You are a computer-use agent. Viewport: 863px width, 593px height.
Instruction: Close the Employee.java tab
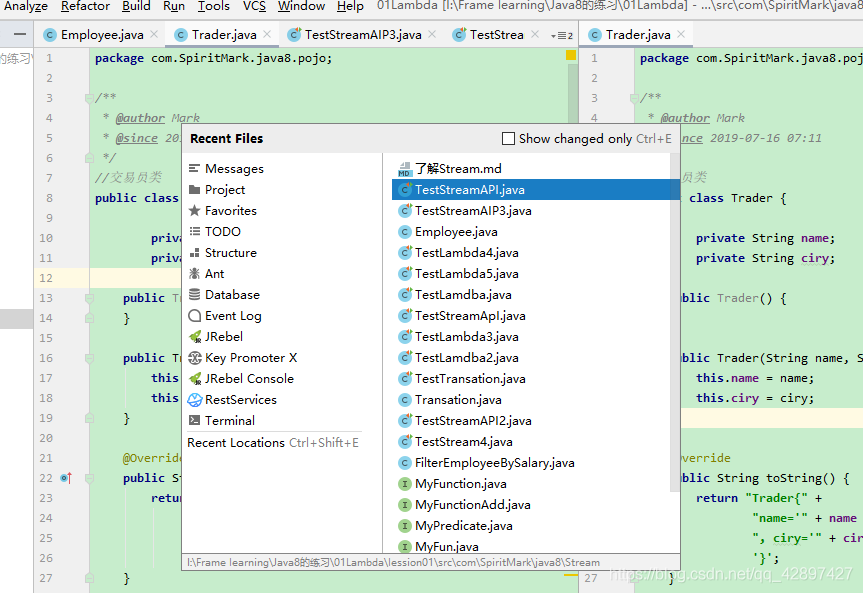[x=154, y=34]
